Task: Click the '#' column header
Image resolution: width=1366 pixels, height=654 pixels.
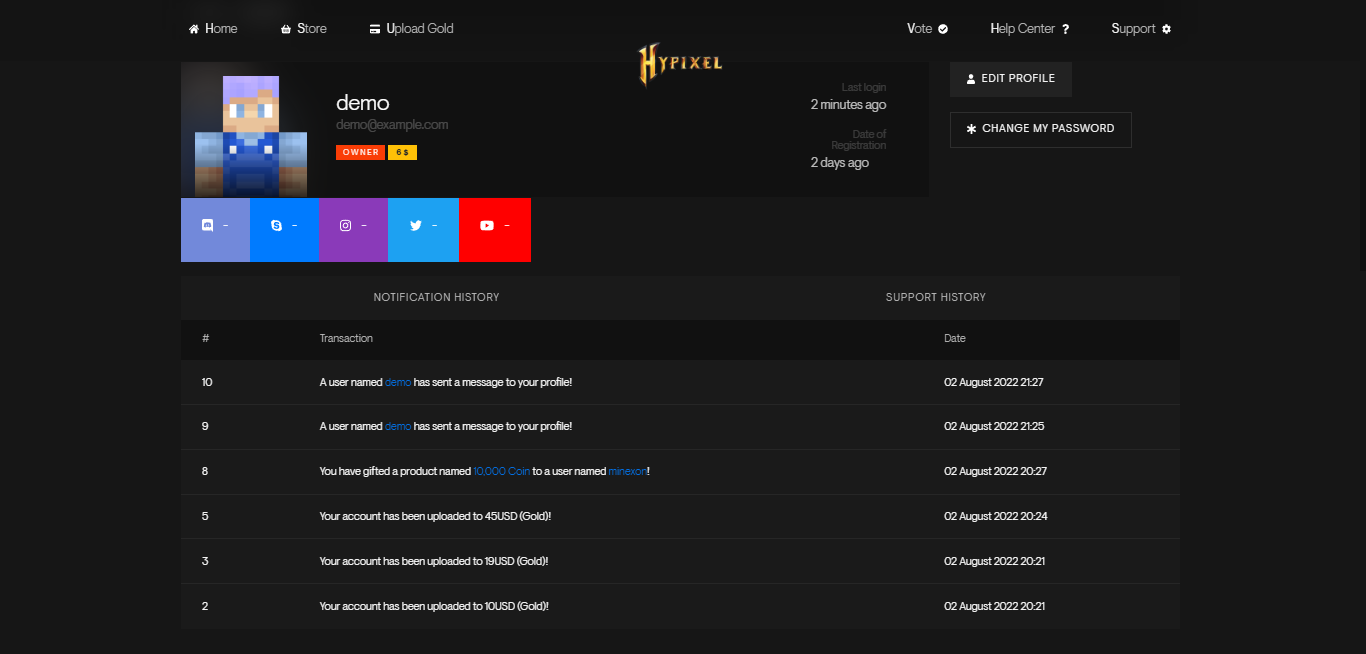Action: click(205, 339)
